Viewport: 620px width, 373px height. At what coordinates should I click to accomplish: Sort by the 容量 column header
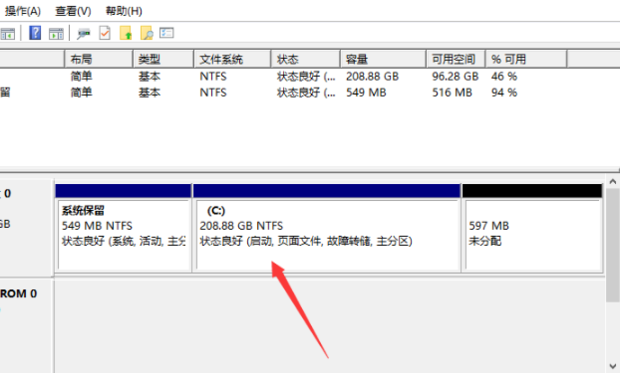[383, 59]
